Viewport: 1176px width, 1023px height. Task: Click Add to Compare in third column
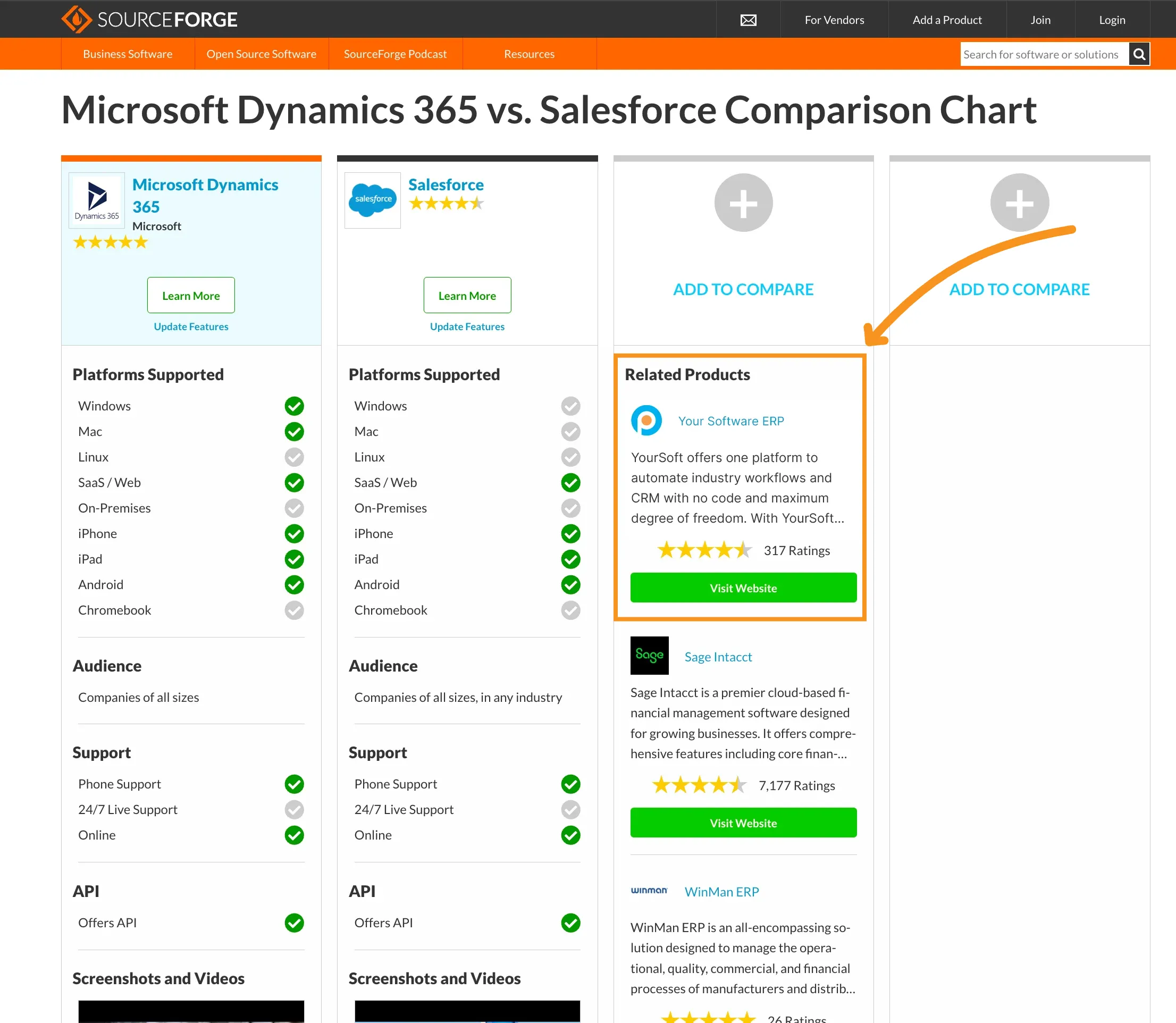[x=743, y=289]
